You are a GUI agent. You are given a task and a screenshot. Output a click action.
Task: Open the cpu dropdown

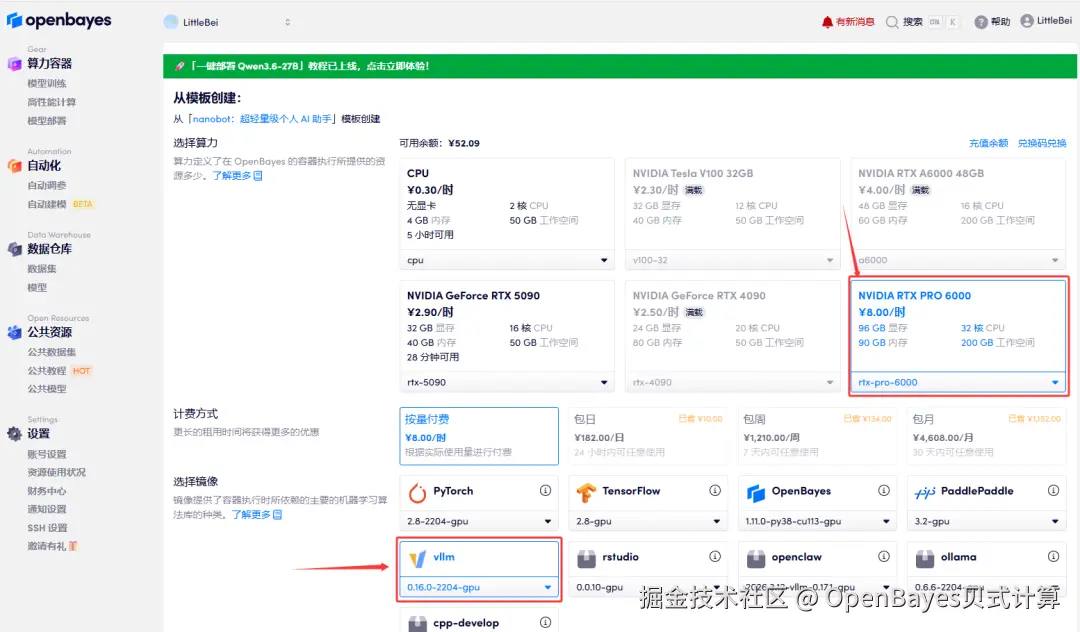(506, 260)
